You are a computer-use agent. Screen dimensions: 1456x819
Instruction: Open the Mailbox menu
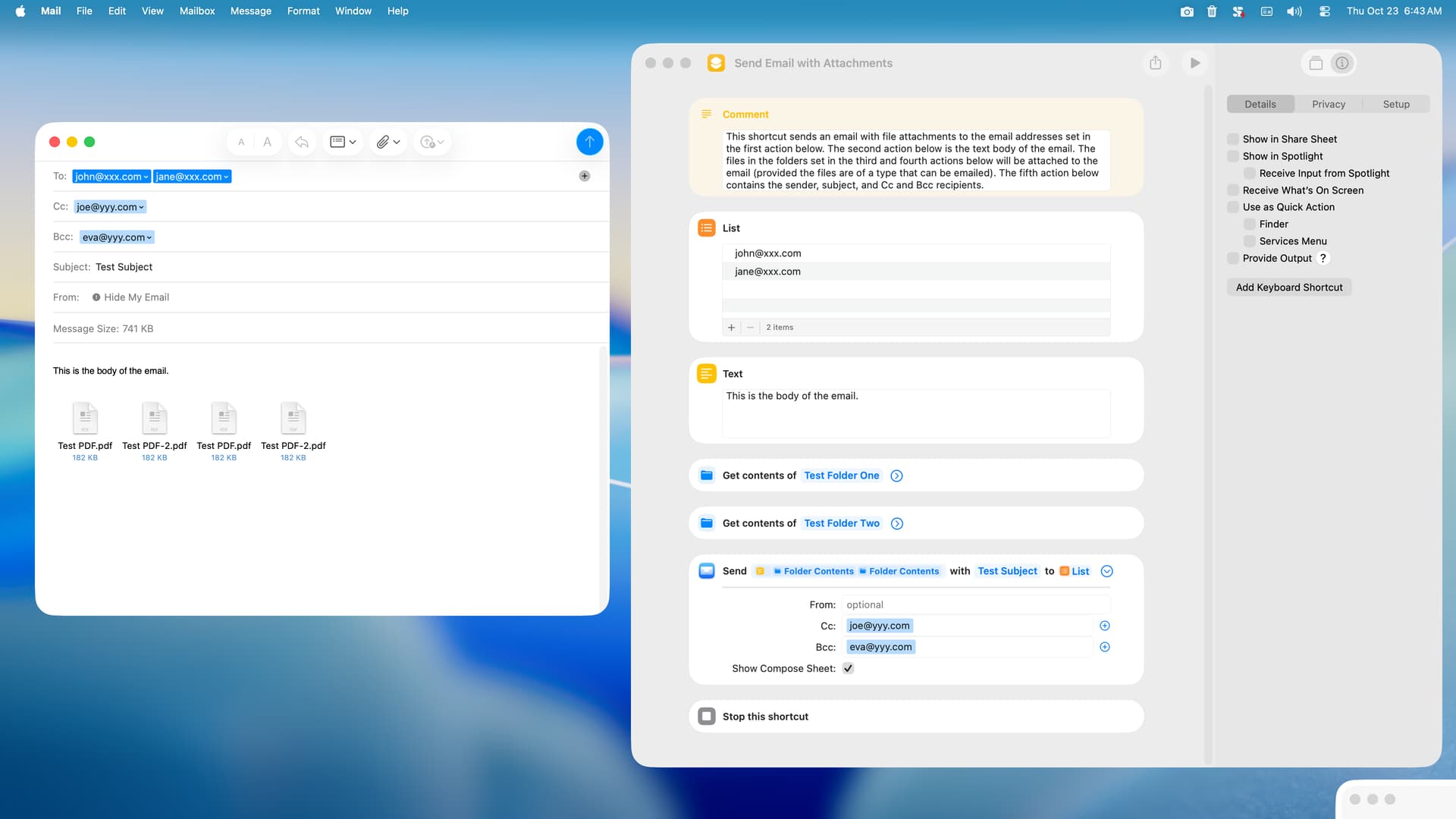pos(197,11)
